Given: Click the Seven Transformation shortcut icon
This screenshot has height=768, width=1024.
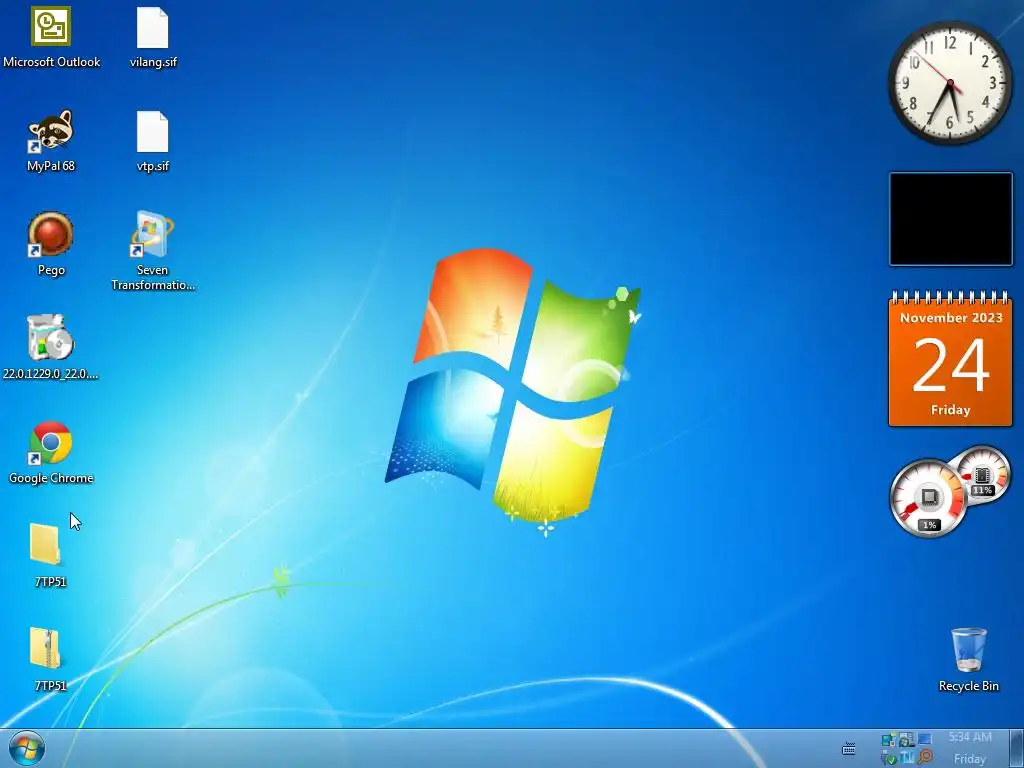Looking at the screenshot, I should point(153,251).
